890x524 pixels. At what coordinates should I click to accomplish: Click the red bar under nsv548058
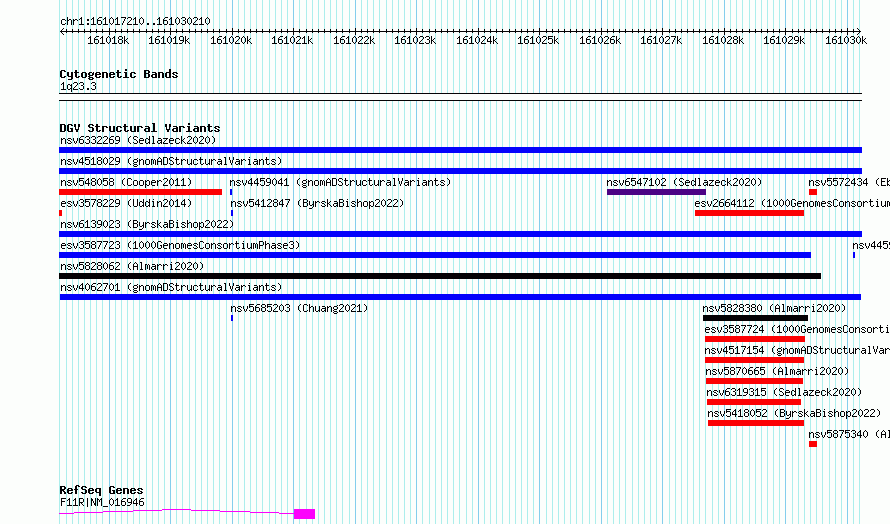[x=140, y=192]
